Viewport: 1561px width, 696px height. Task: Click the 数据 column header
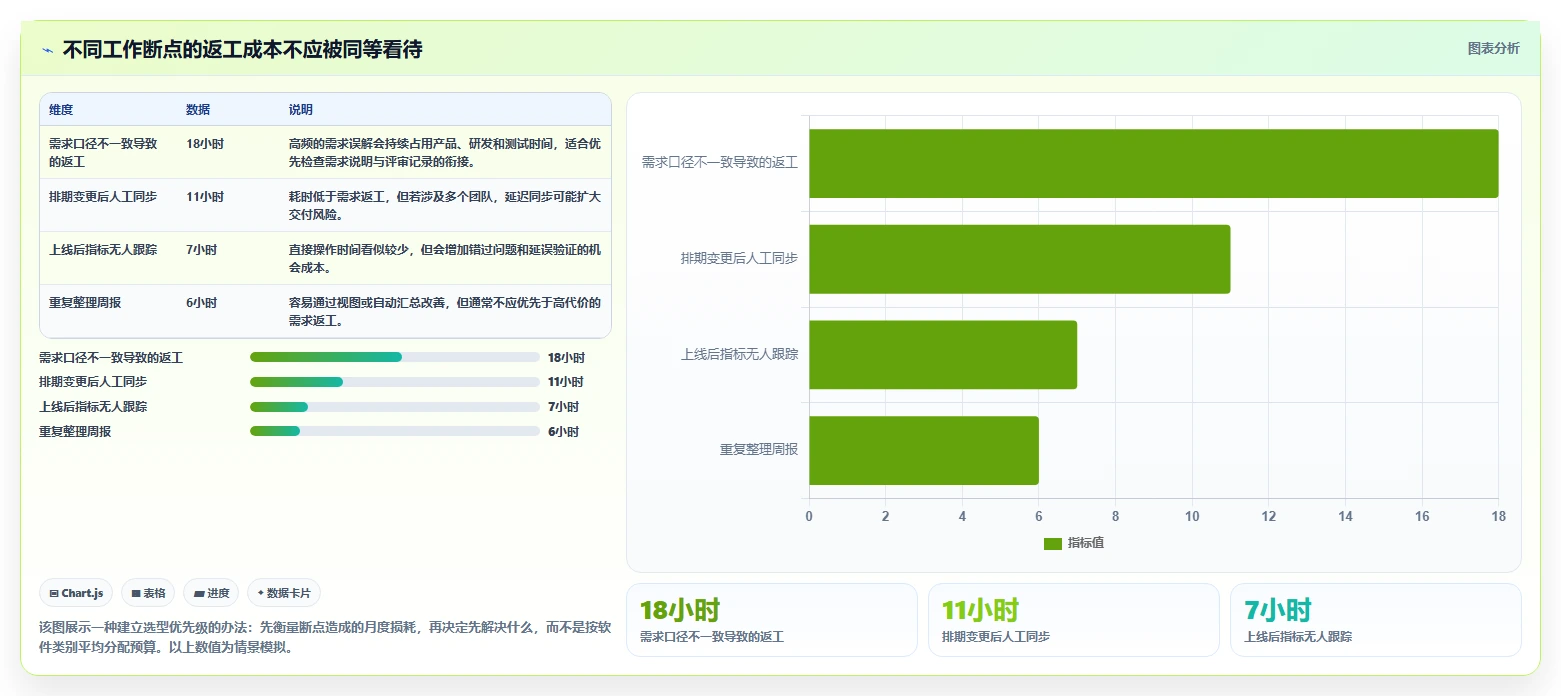pos(198,110)
